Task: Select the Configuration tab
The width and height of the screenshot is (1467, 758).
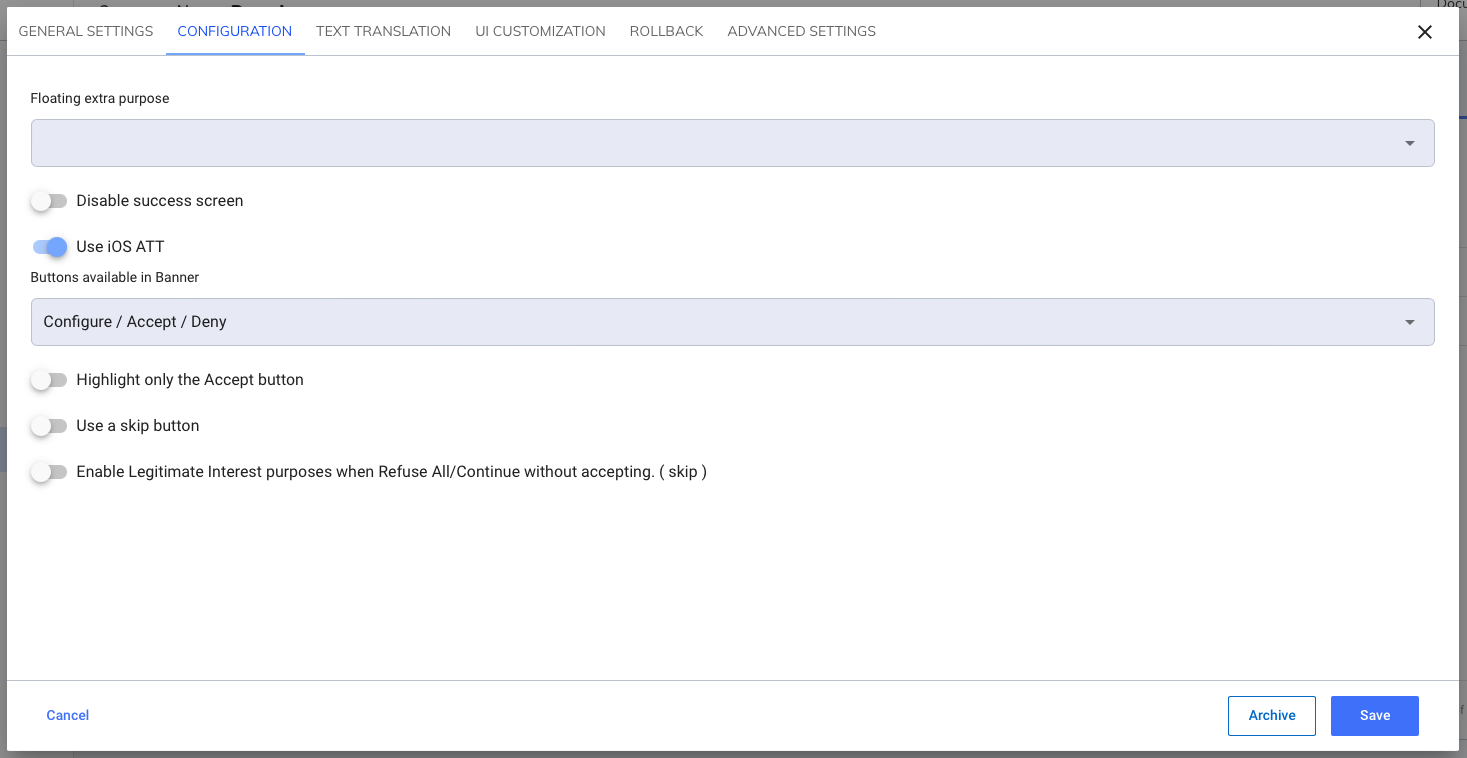Action: (x=235, y=31)
